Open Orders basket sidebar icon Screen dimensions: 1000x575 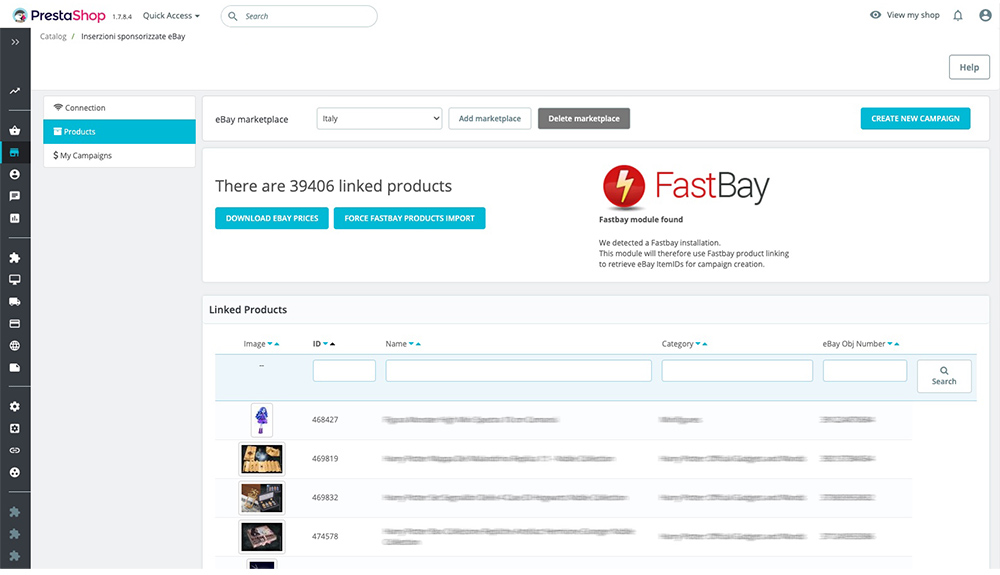[15, 131]
